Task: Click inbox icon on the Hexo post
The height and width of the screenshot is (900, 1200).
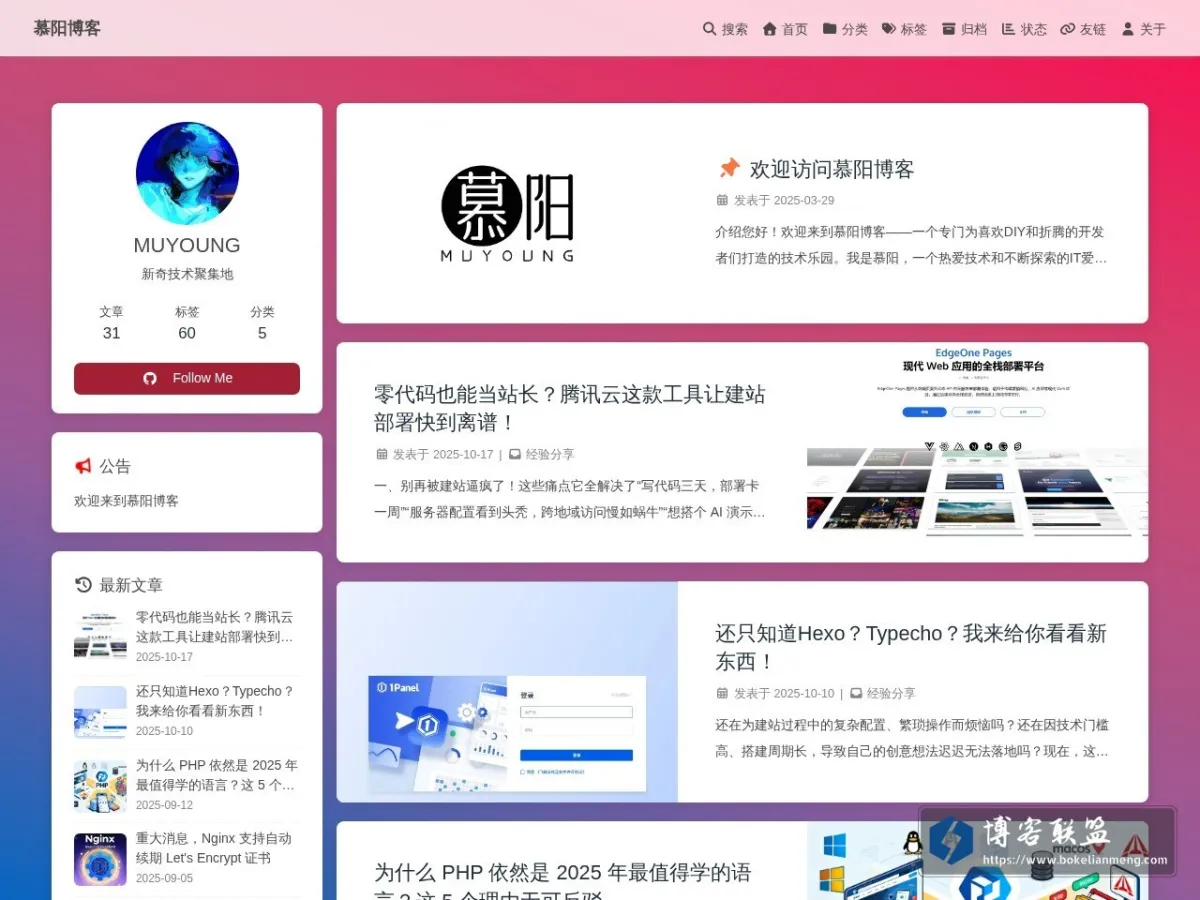Action: tap(856, 693)
